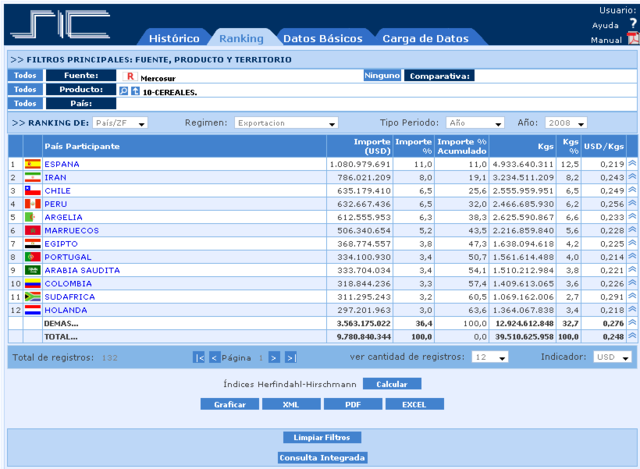Open the COLOMBIA country link
640x469 pixels.
click(68, 284)
